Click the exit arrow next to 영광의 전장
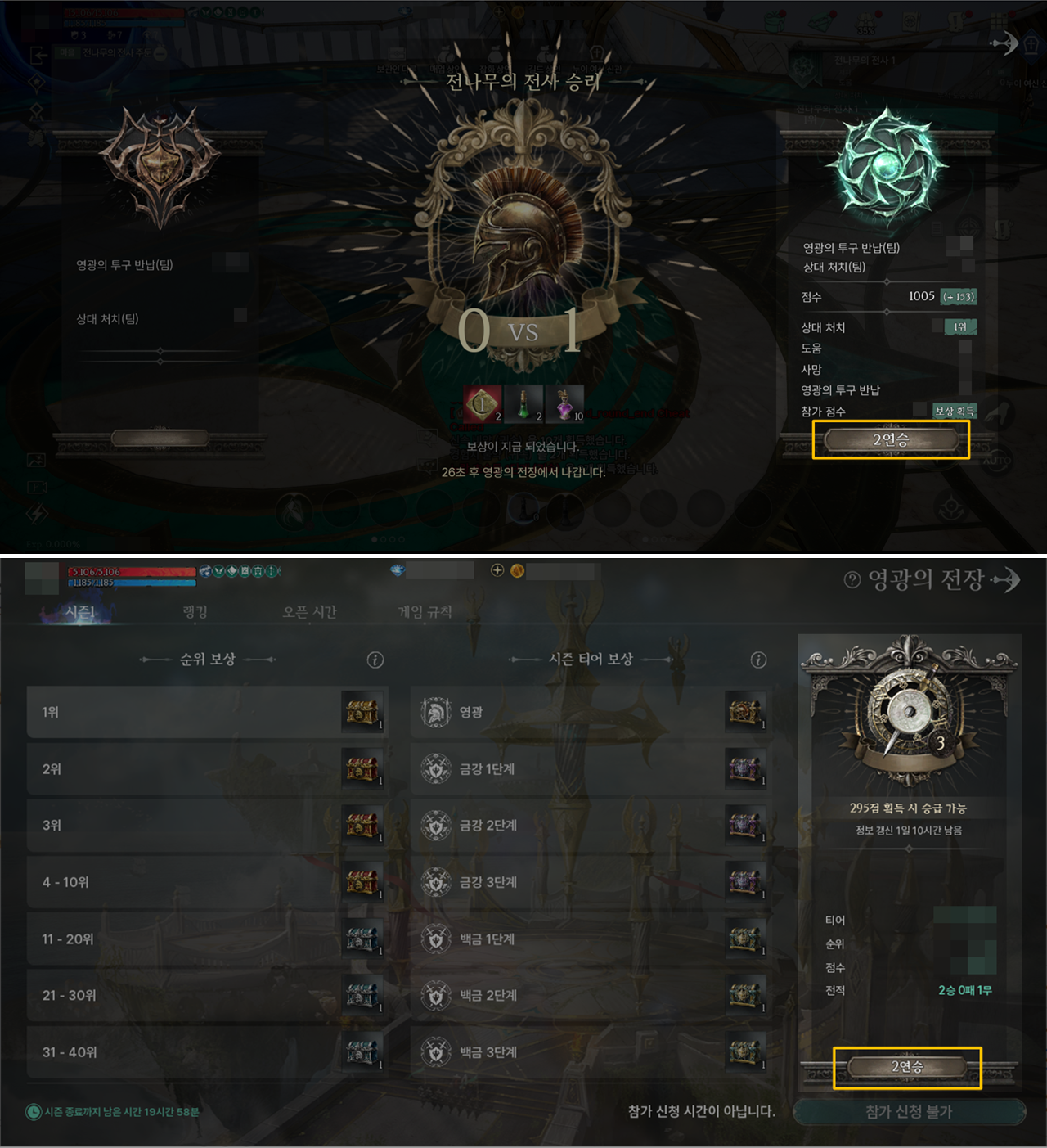 pos(1008,579)
